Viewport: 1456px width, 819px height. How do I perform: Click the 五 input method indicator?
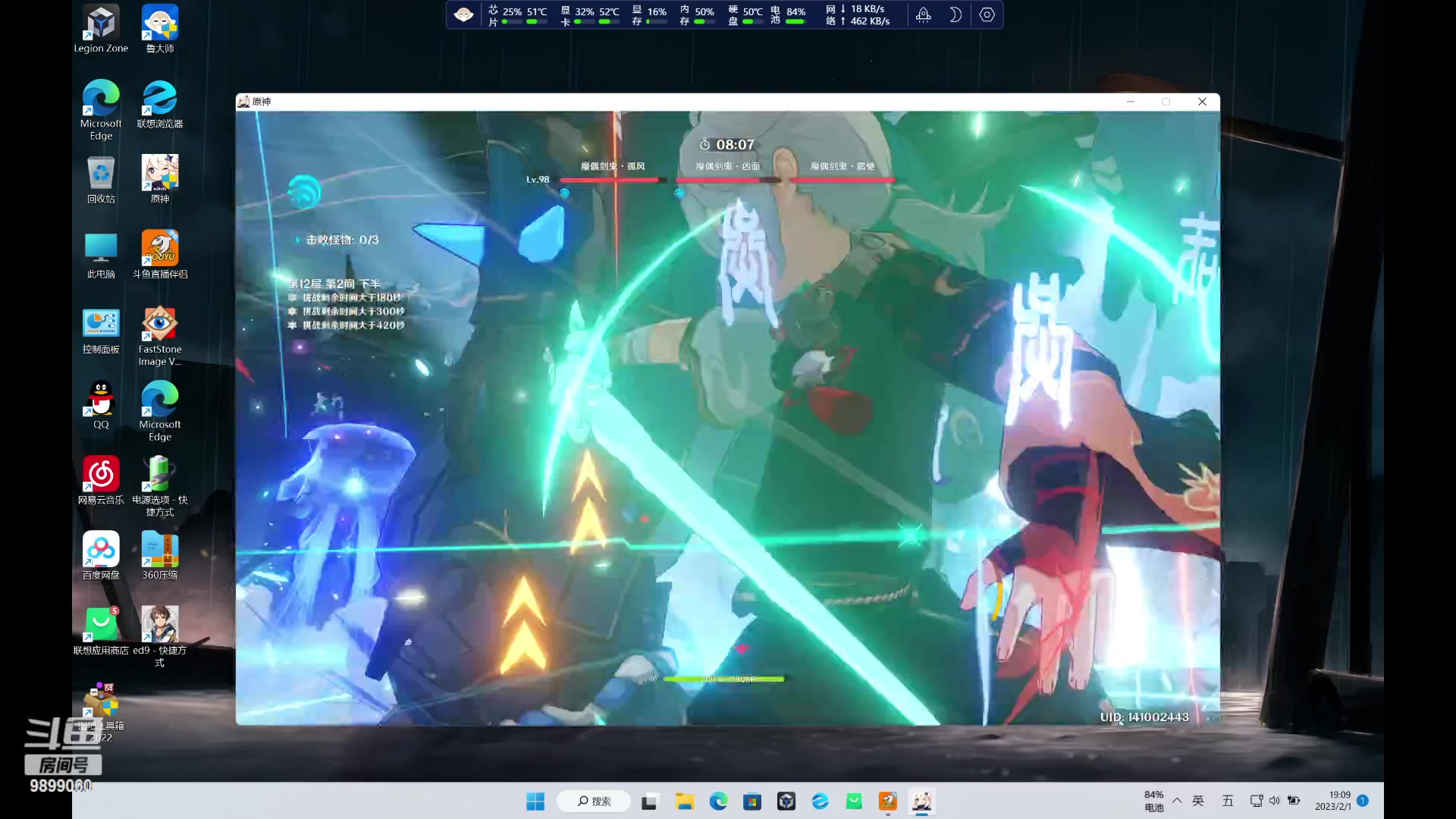click(x=1228, y=801)
